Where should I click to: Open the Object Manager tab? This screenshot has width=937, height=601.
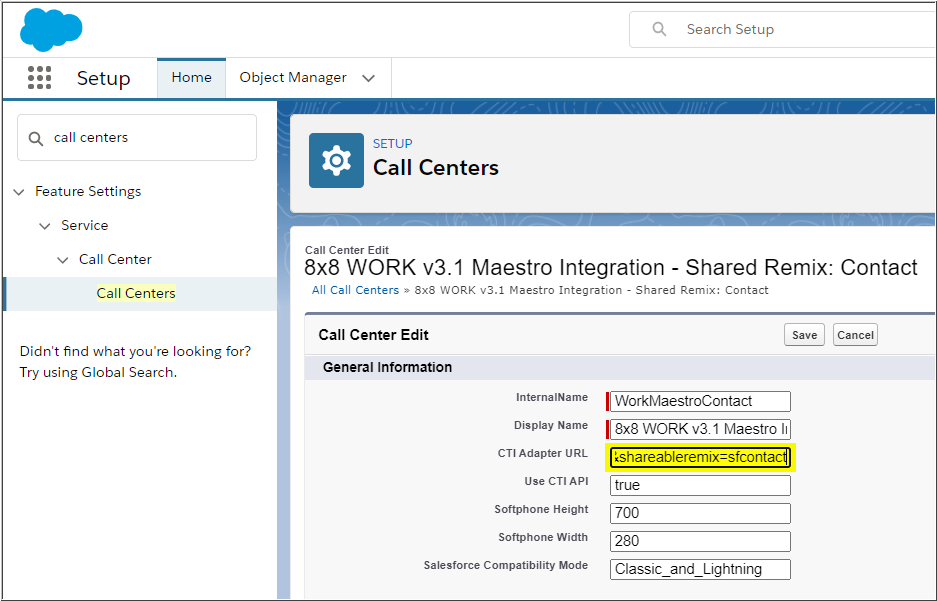[293, 78]
